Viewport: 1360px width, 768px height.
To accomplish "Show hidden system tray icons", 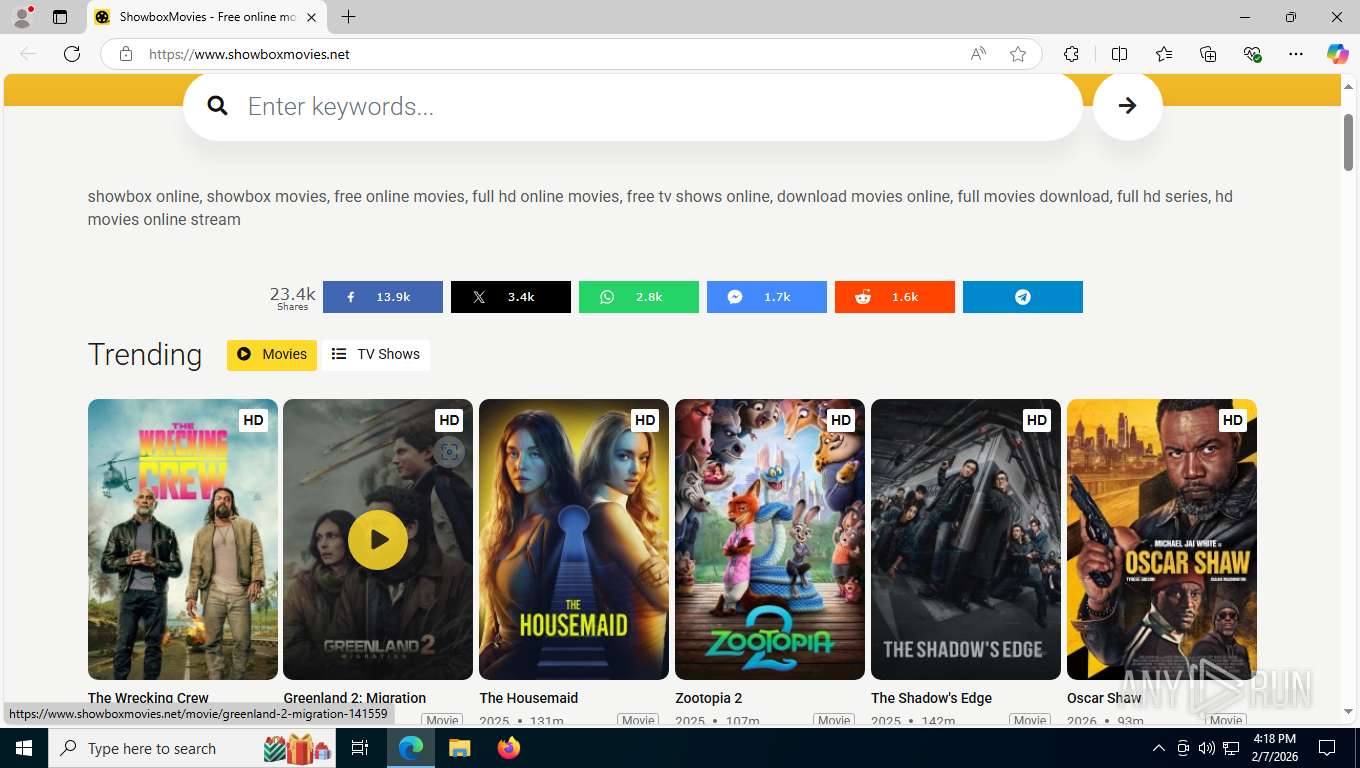I will [1159, 748].
